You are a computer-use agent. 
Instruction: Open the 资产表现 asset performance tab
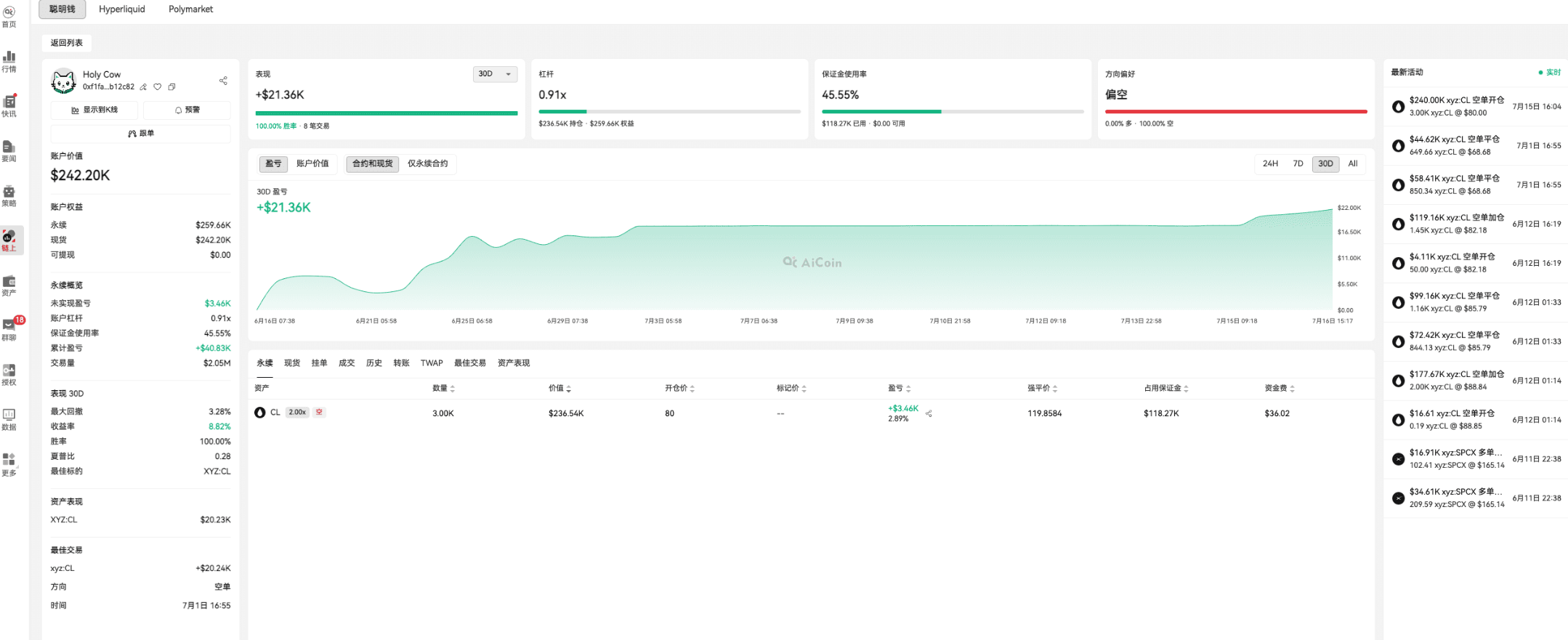tap(514, 363)
